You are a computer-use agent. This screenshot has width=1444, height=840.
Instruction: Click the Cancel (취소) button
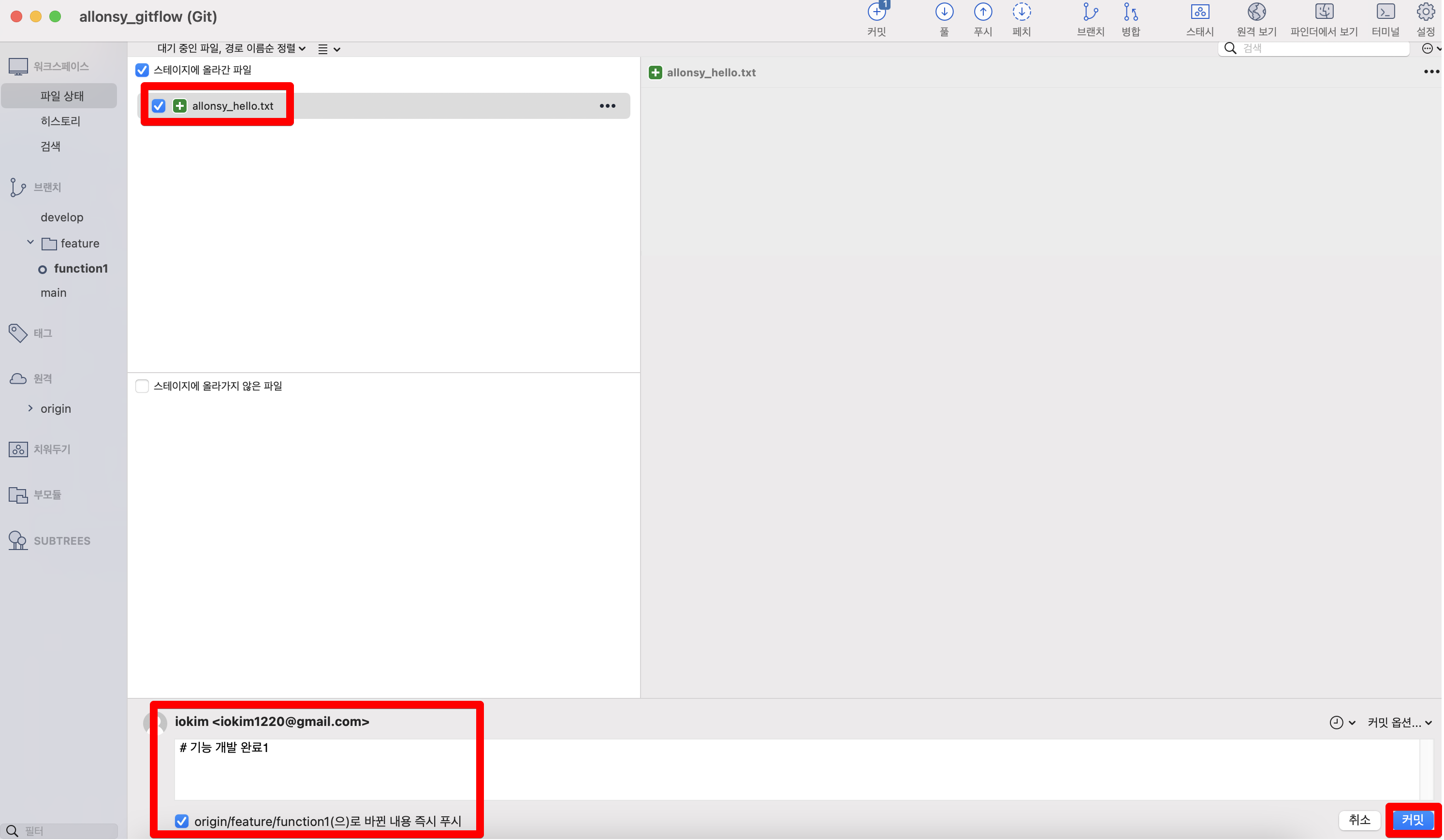pyautogui.click(x=1358, y=820)
